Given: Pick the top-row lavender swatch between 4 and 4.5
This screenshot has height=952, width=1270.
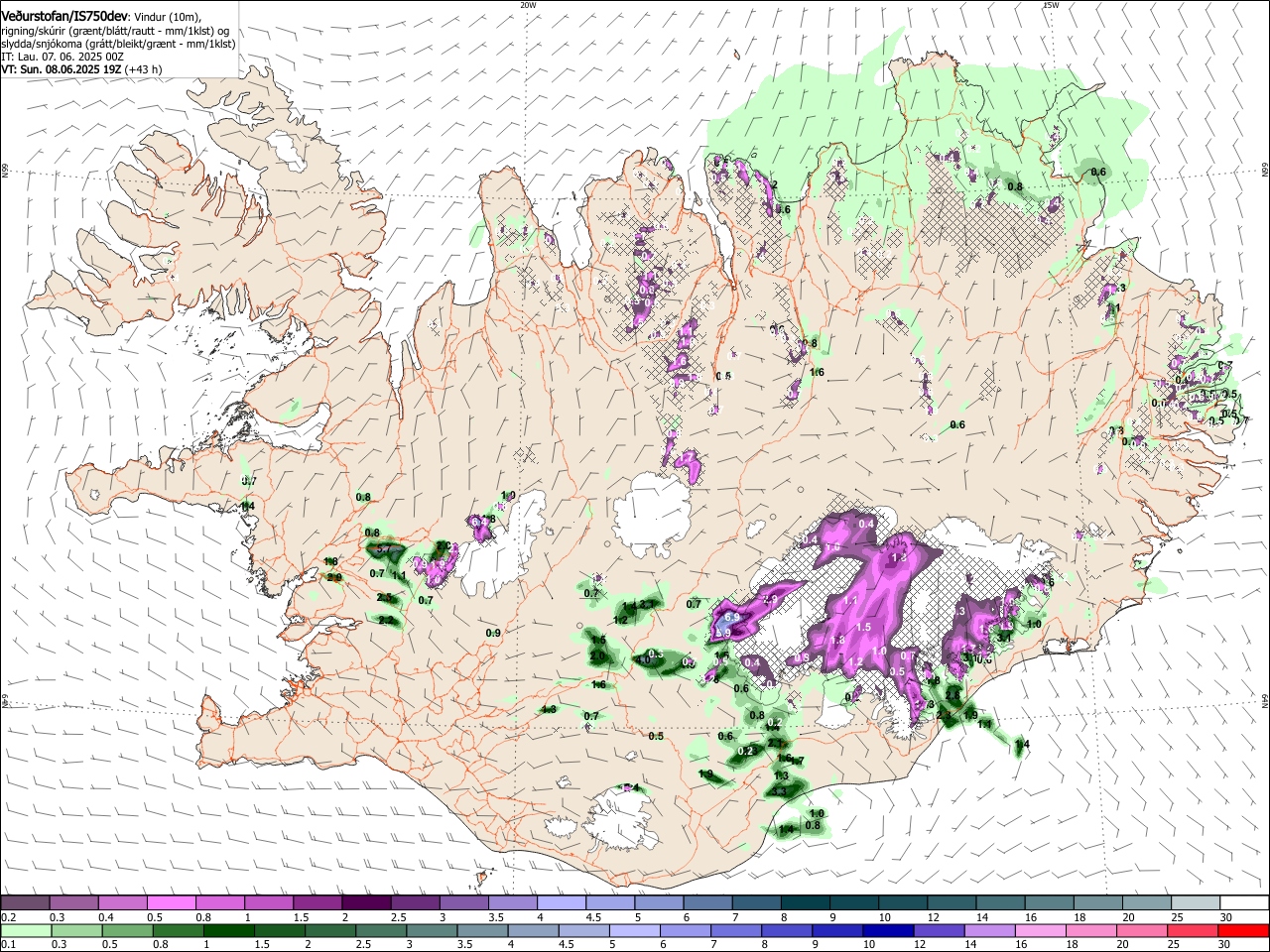Looking at the screenshot, I should click(562, 902).
